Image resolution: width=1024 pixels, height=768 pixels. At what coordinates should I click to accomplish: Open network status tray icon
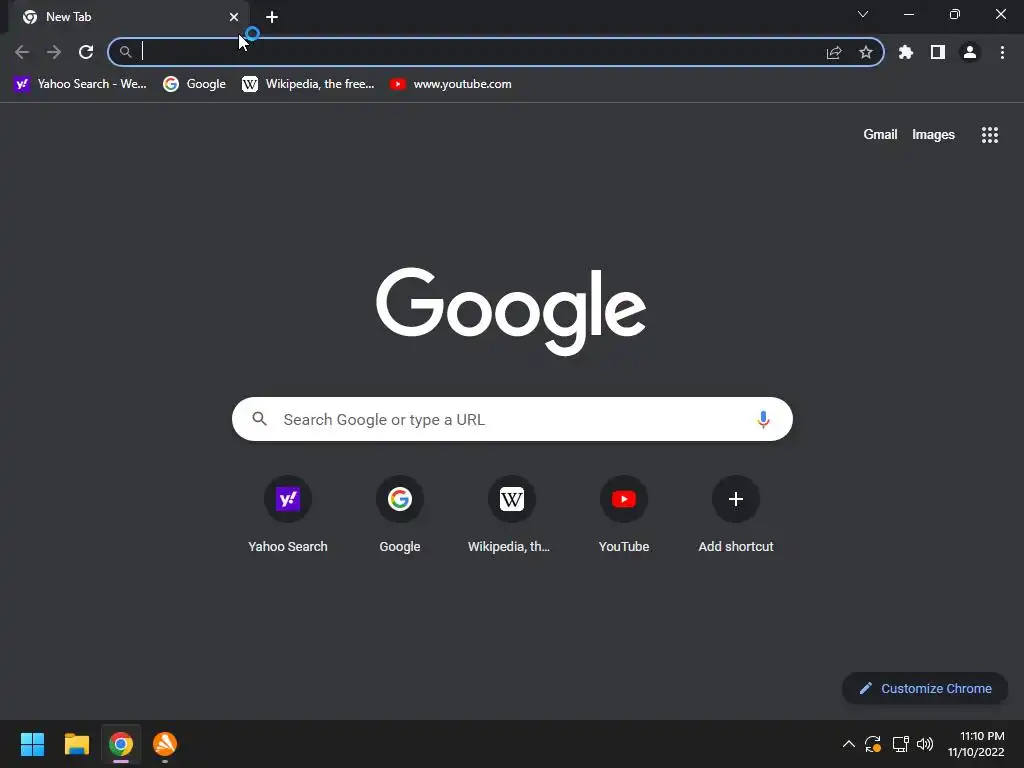[x=901, y=744]
